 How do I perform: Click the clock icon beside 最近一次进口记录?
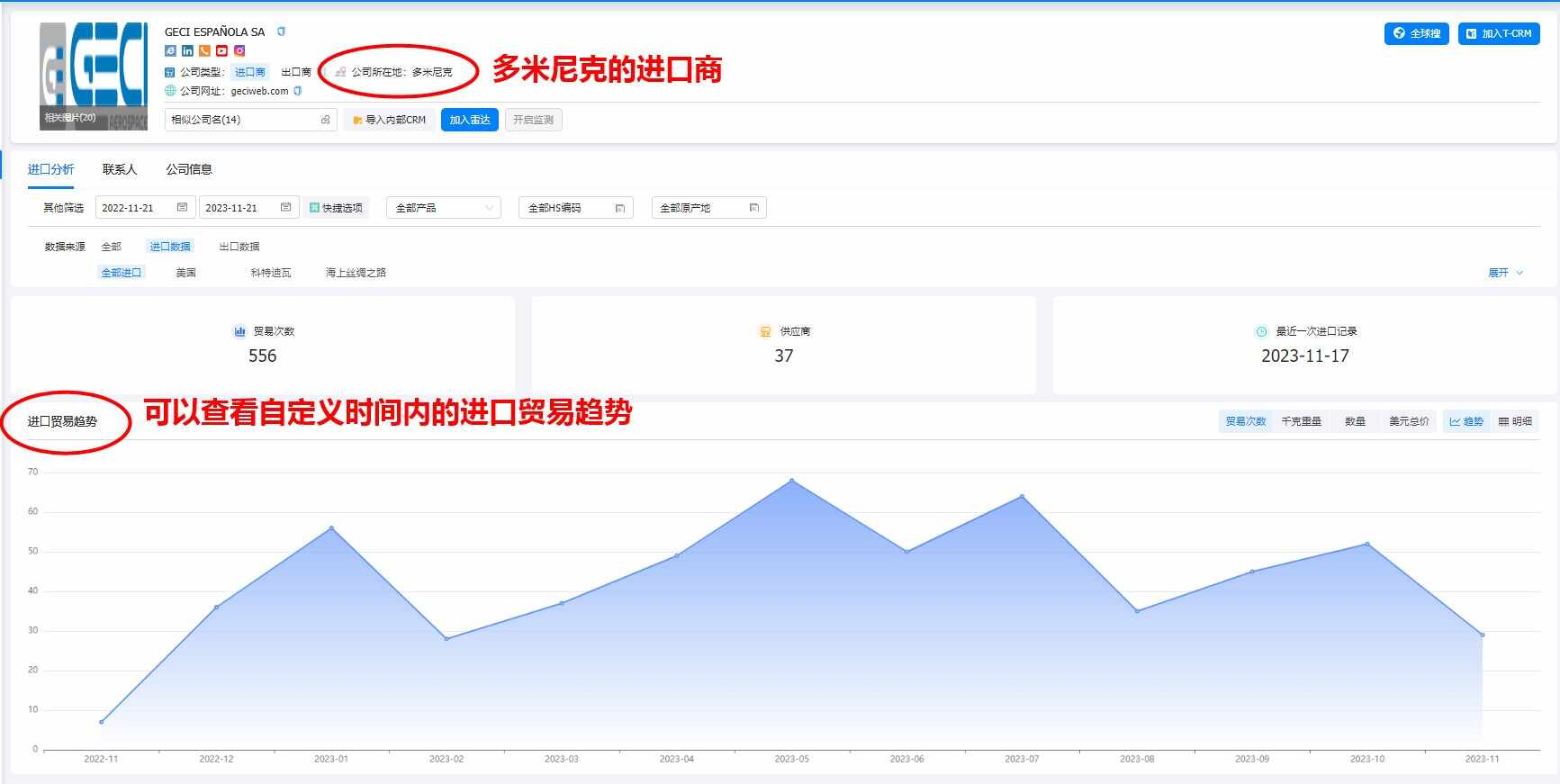click(x=1261, y=331)
